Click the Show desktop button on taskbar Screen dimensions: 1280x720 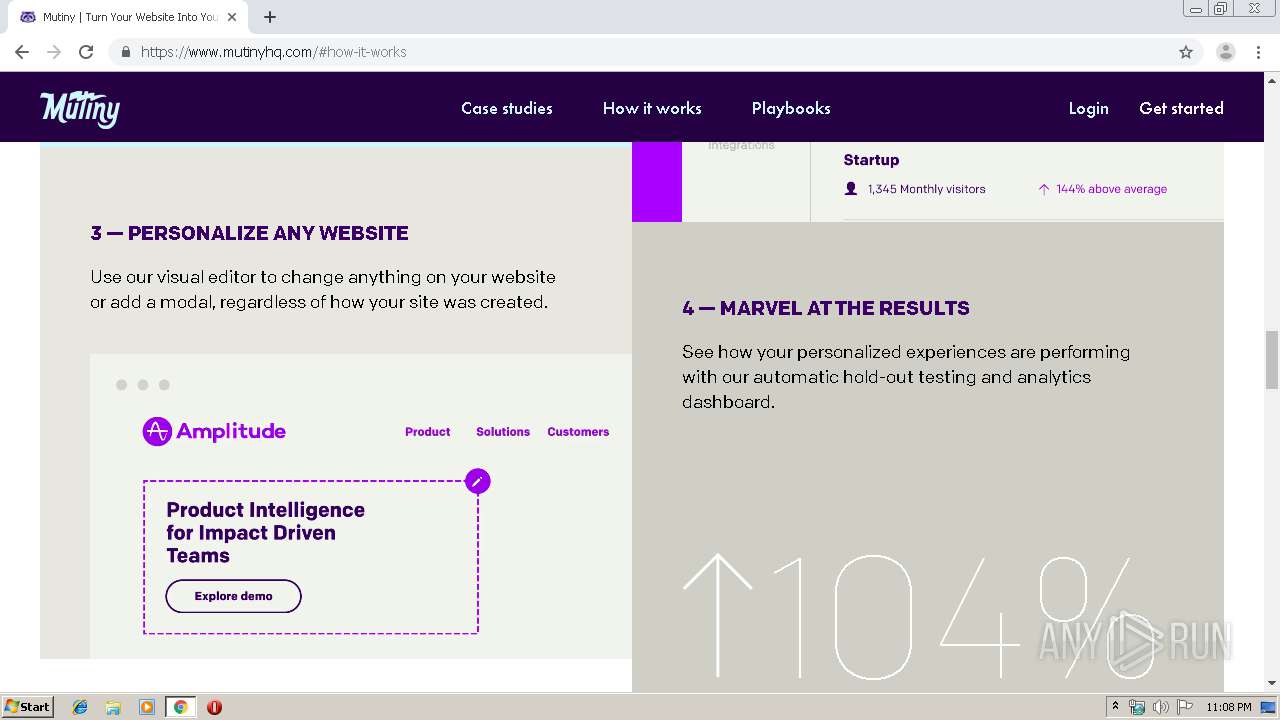point(1269,707)
